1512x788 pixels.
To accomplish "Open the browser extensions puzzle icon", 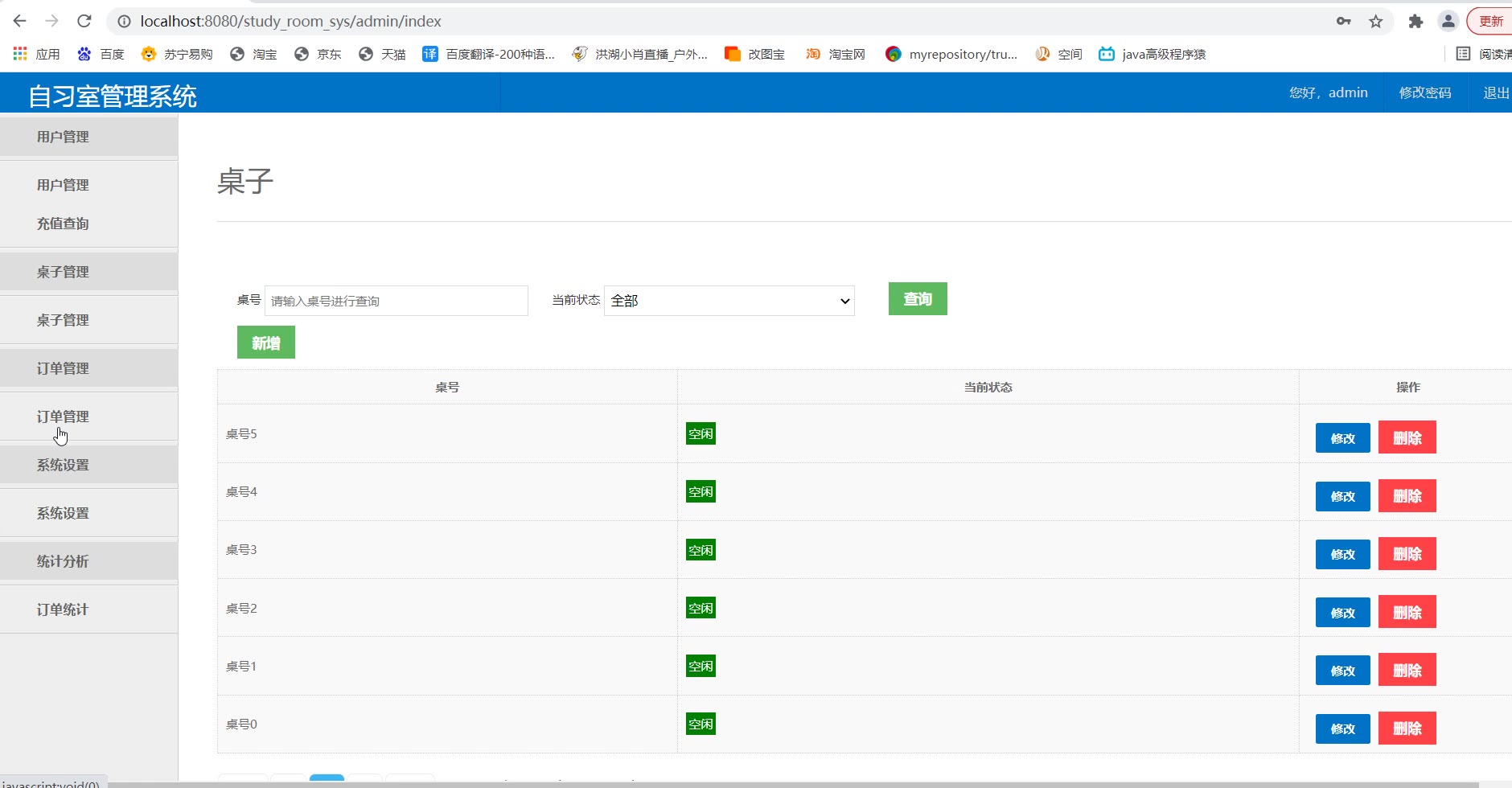I will coord(1415,22).
